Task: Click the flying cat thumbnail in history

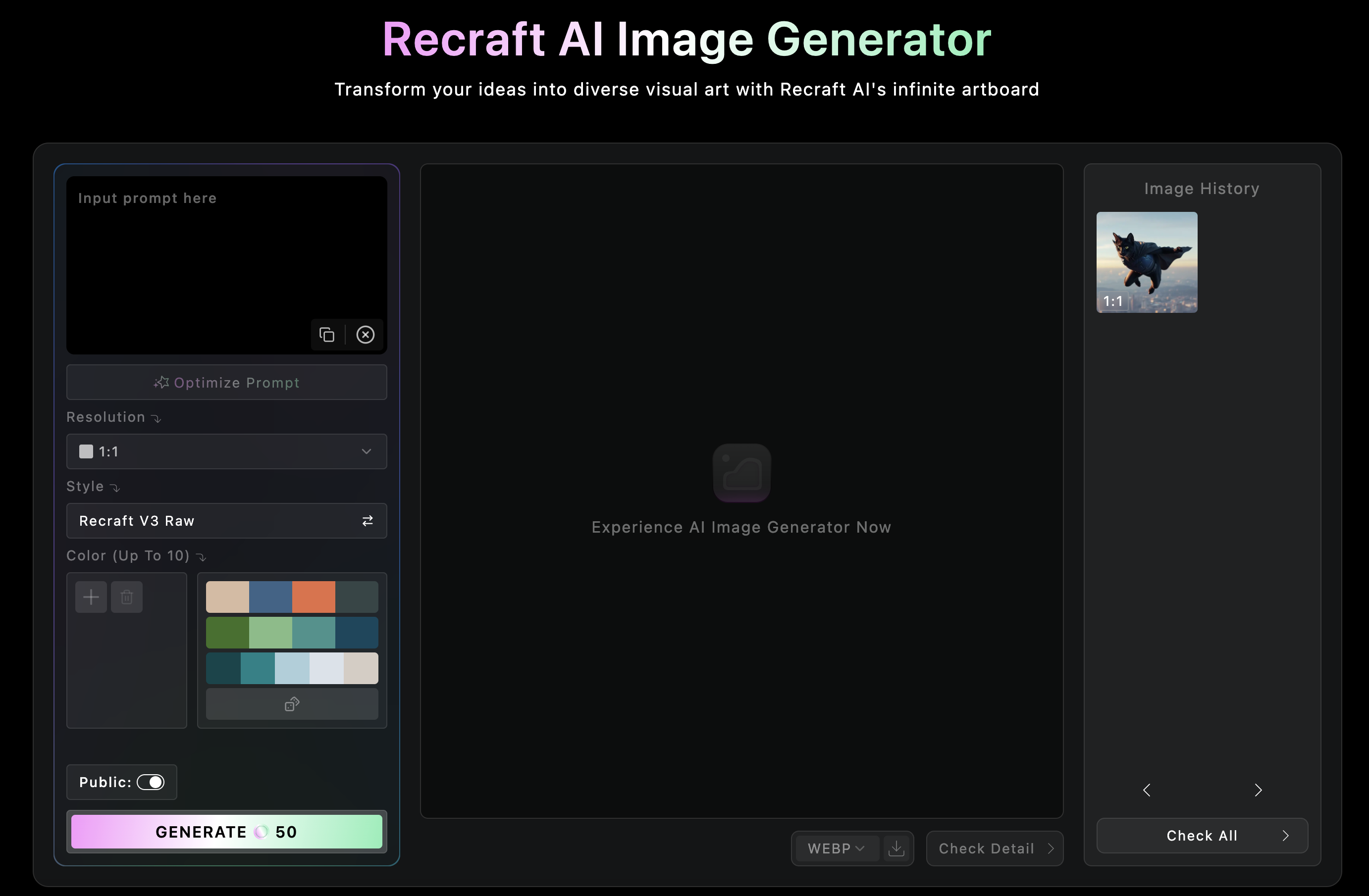Action: click(x=1147, y=263)
